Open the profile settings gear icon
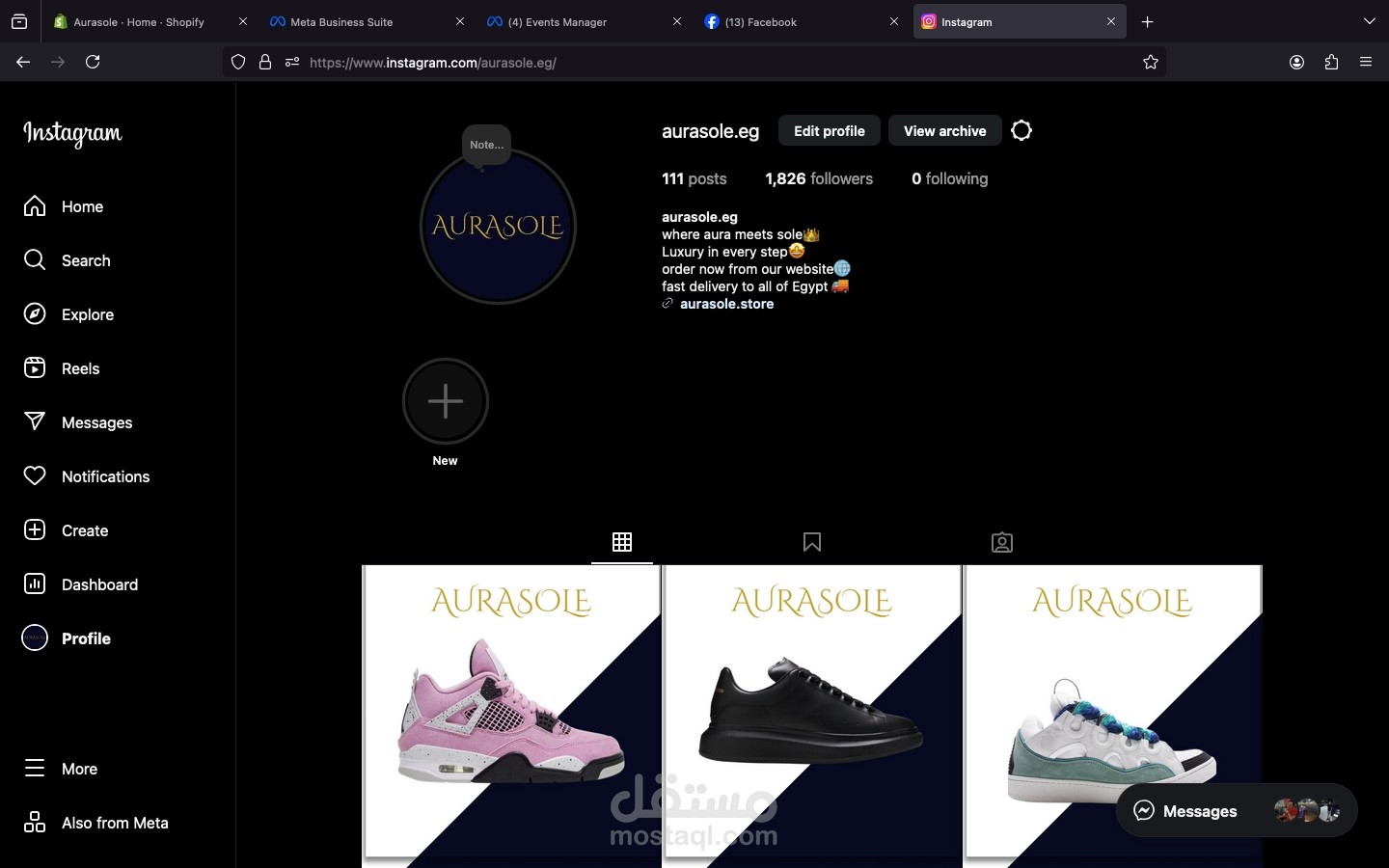1389x868 pixels. [1021, 130]
